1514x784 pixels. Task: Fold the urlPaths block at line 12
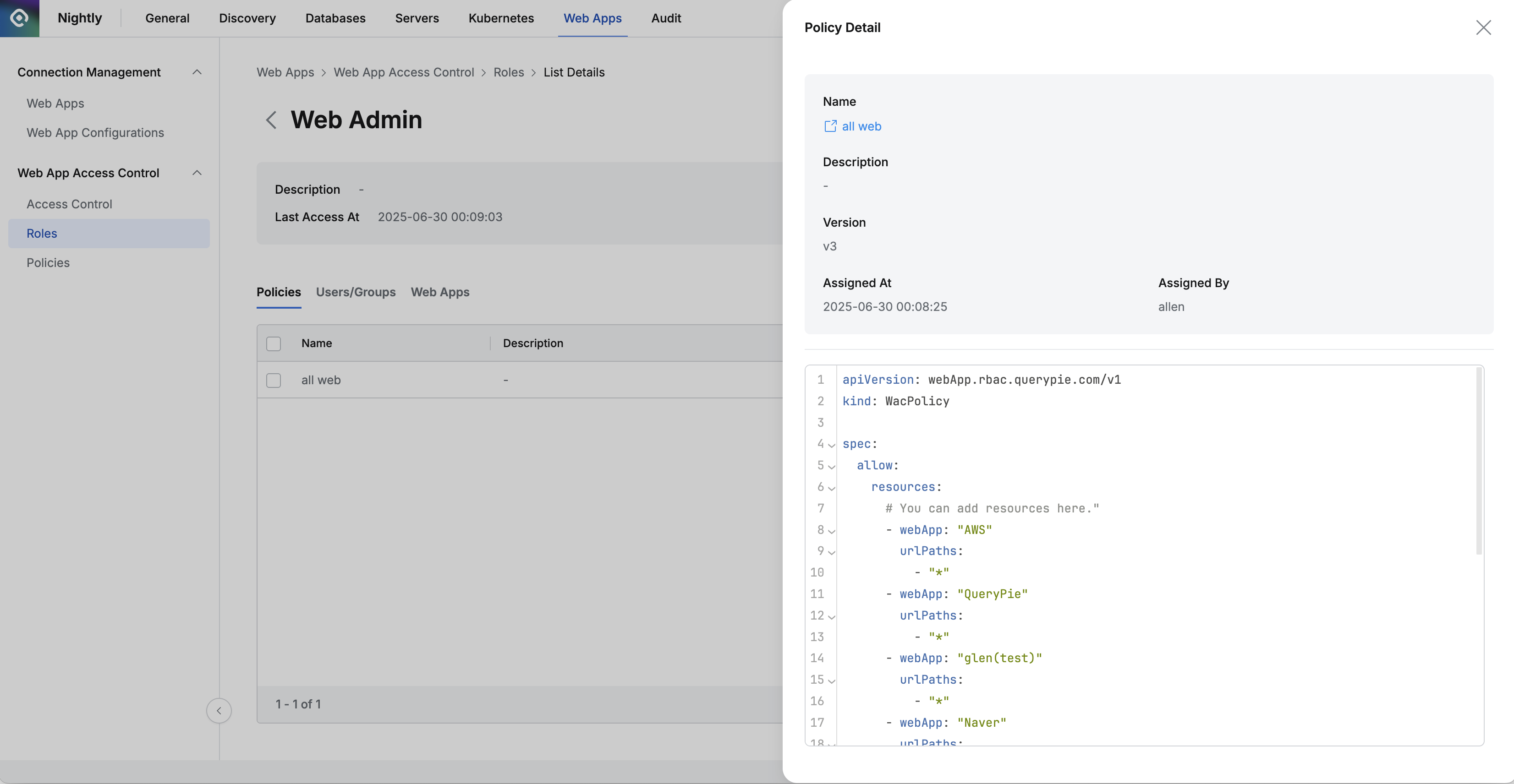pos(832,617)
